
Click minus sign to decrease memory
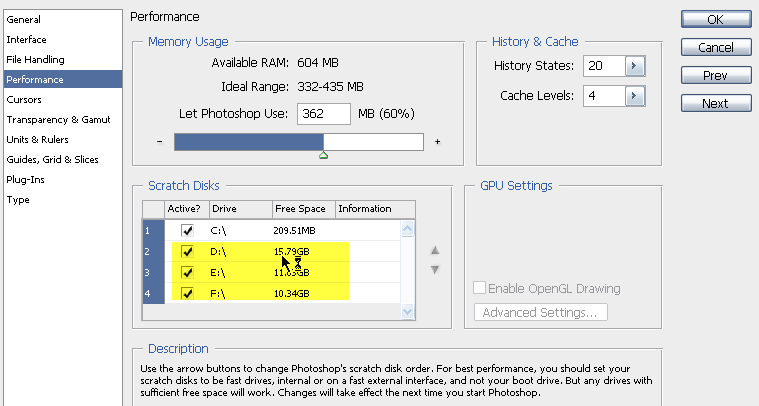pos(160,142)
